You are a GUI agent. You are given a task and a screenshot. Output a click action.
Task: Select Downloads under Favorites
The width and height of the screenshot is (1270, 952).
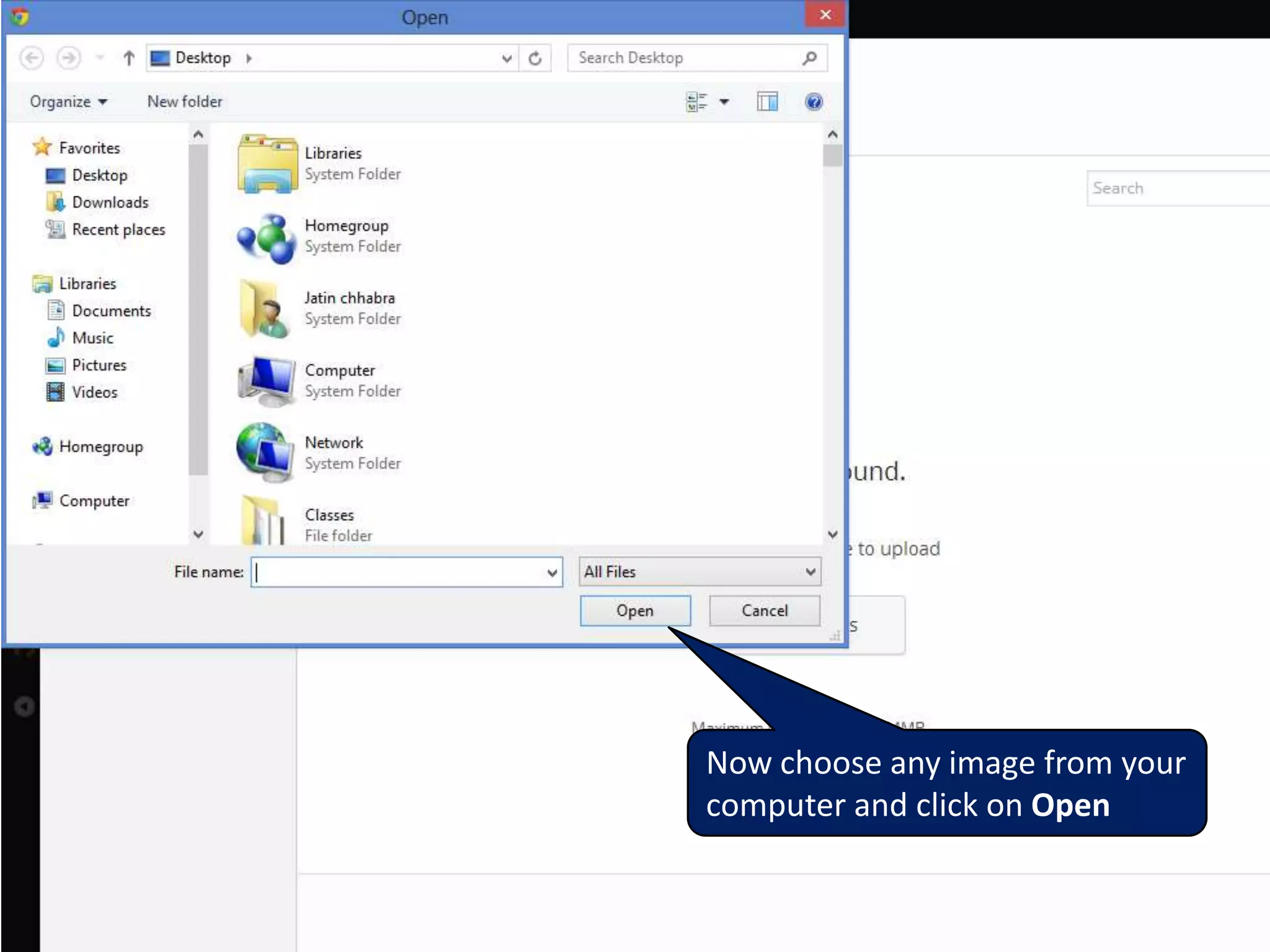110,203
